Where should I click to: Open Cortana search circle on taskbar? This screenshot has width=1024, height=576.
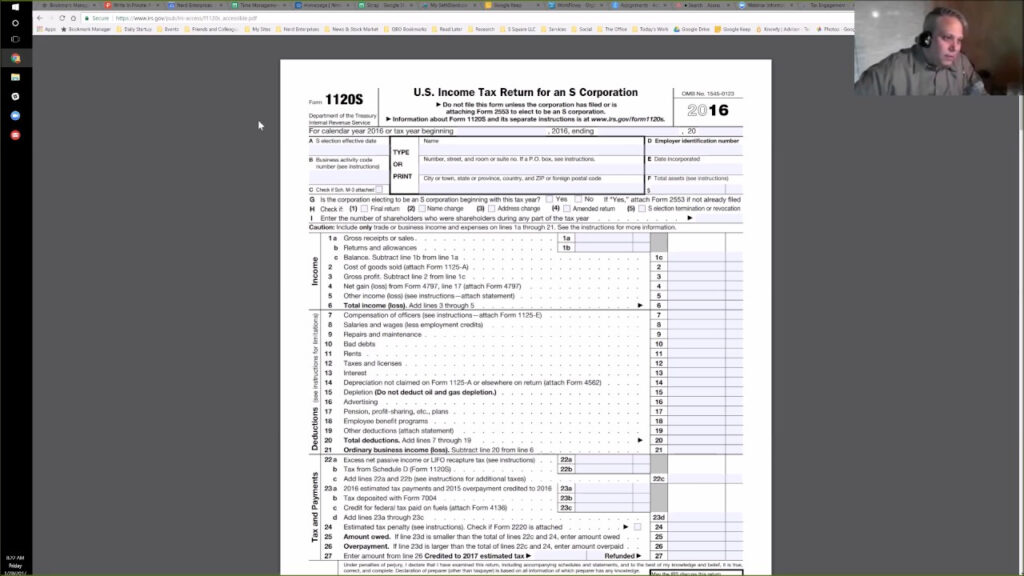[16, 23]
